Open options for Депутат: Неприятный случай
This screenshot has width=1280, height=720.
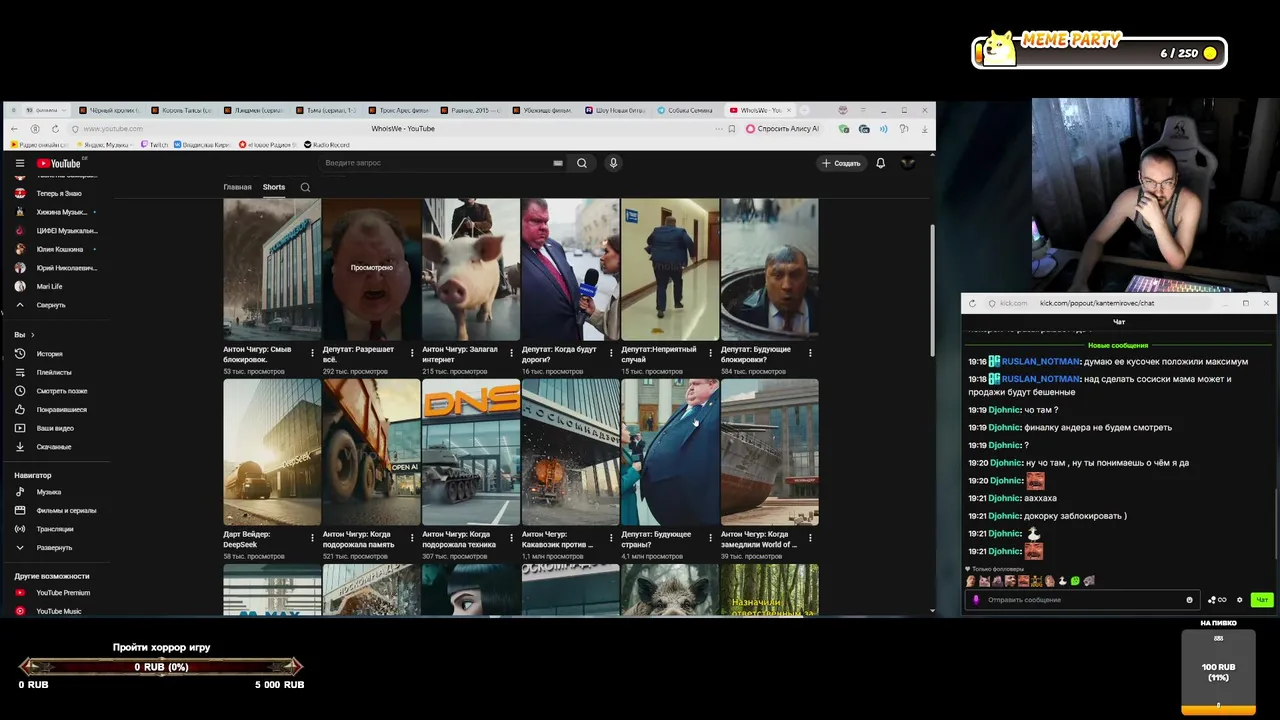pyautogui.click(x=710, y=353)
